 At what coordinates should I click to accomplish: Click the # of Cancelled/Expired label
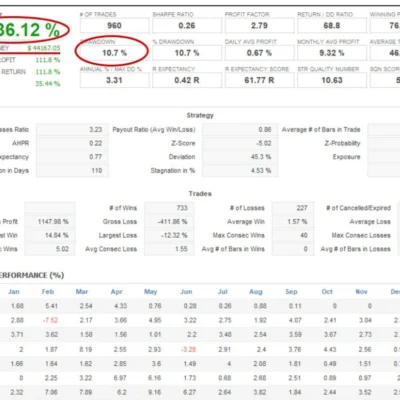[358, 208]
